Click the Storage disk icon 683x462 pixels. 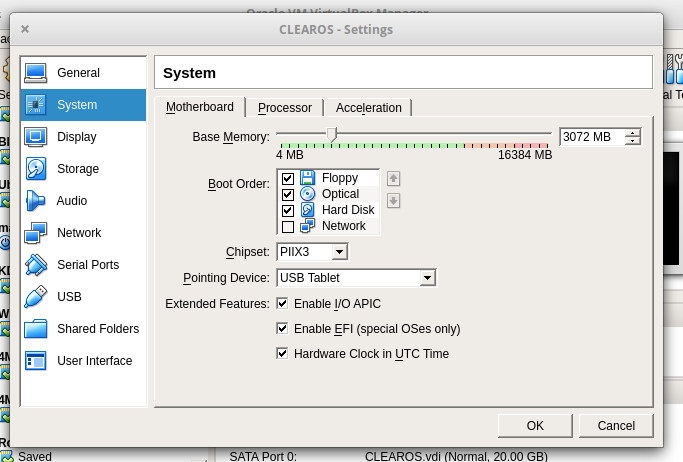tap(36, 169)
